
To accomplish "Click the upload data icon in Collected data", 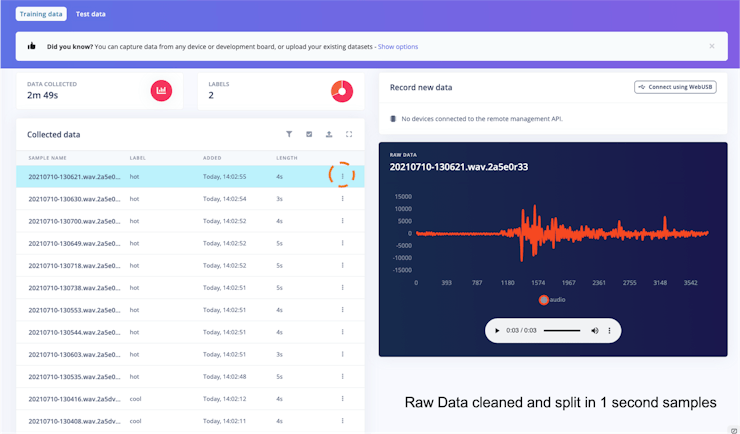I will 329,134.
